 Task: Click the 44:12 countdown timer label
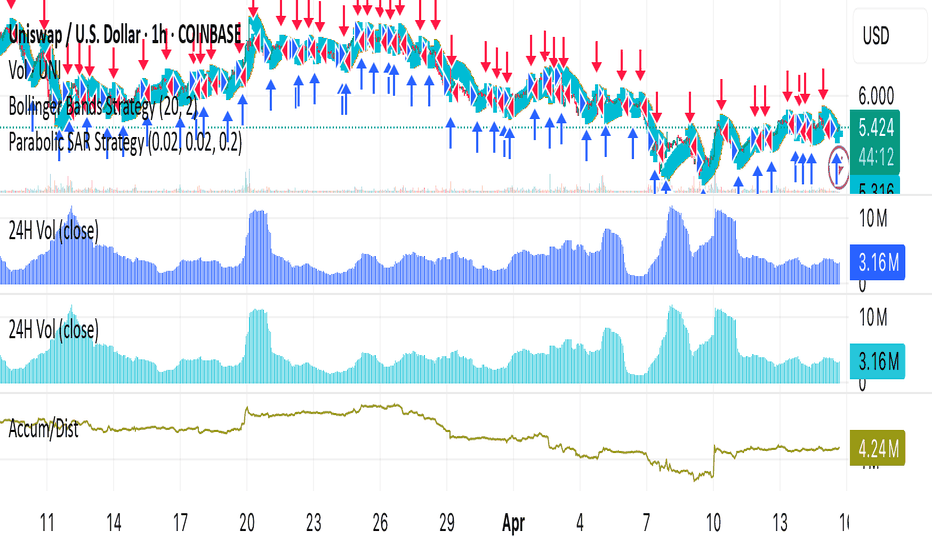tap(875, 158)
